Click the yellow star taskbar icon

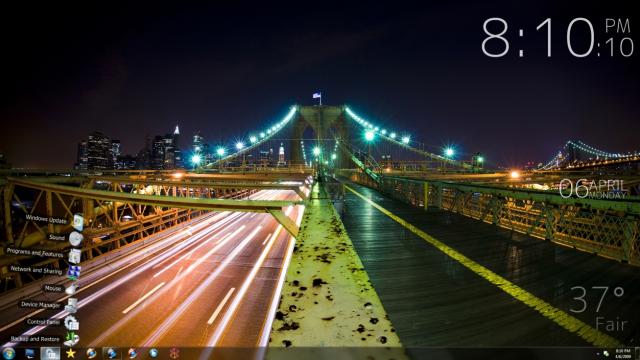point(71,353)
